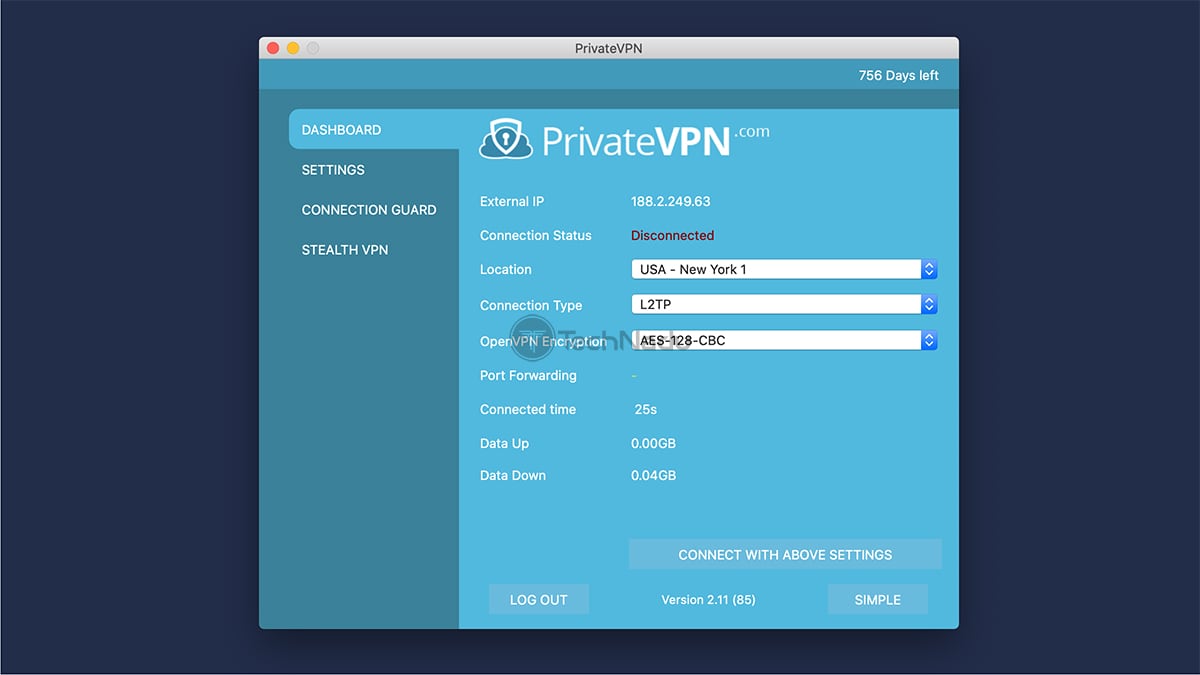Go to the Stealth VPN tab
Screen dimensions: 1200x675
click(x=345, y=250)
